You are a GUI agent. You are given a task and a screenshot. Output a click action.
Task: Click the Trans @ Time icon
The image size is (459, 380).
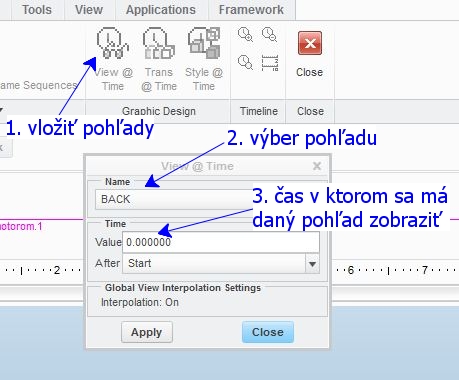click(x=159, y=43)
